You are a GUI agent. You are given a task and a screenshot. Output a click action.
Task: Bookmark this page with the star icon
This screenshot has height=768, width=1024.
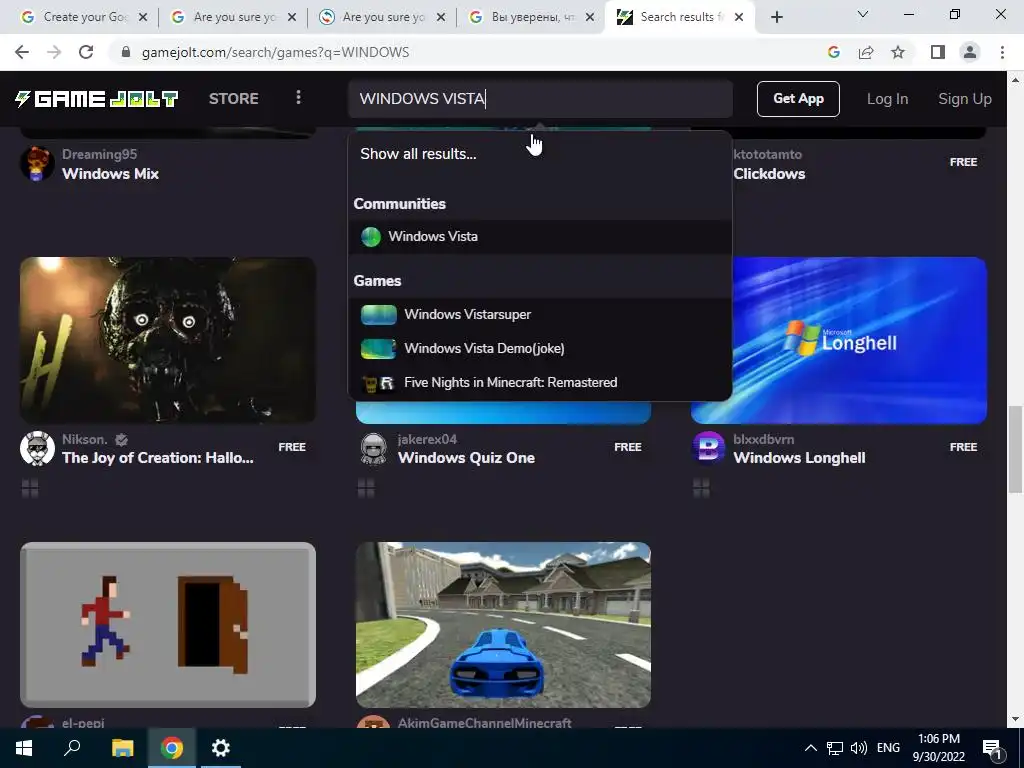coord(898,52)
